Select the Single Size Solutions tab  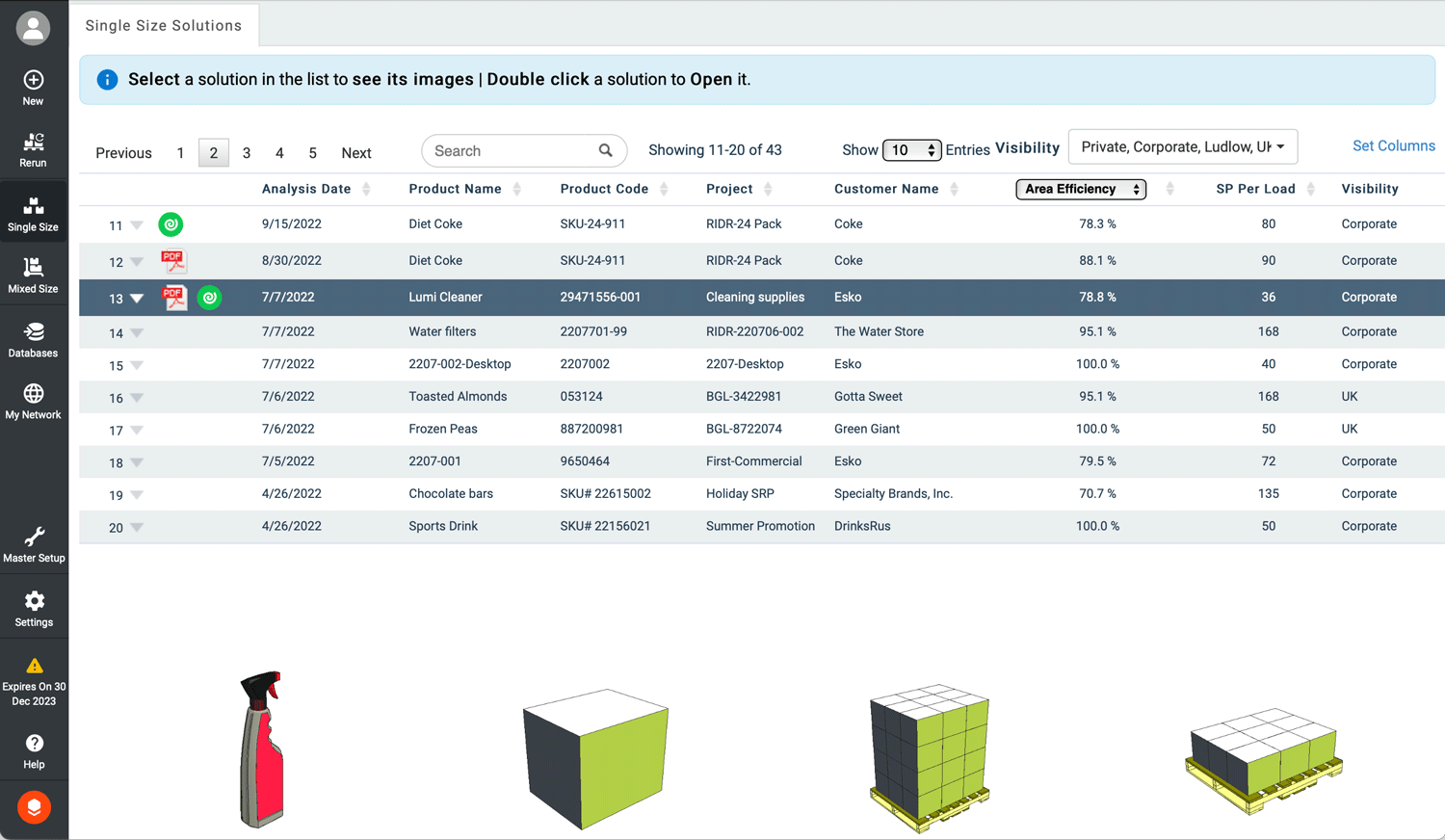click(x=164, y=25)
